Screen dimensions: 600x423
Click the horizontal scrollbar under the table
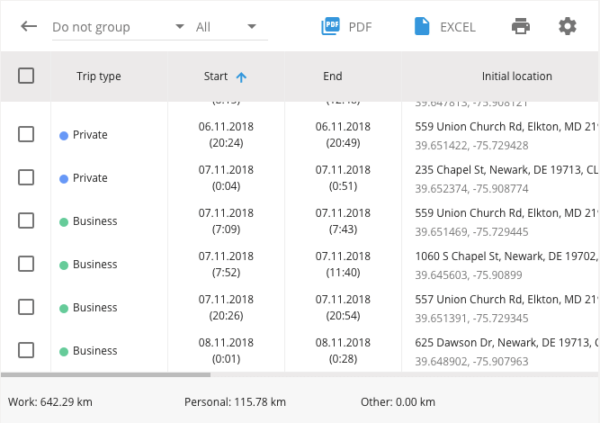(105, 375)
